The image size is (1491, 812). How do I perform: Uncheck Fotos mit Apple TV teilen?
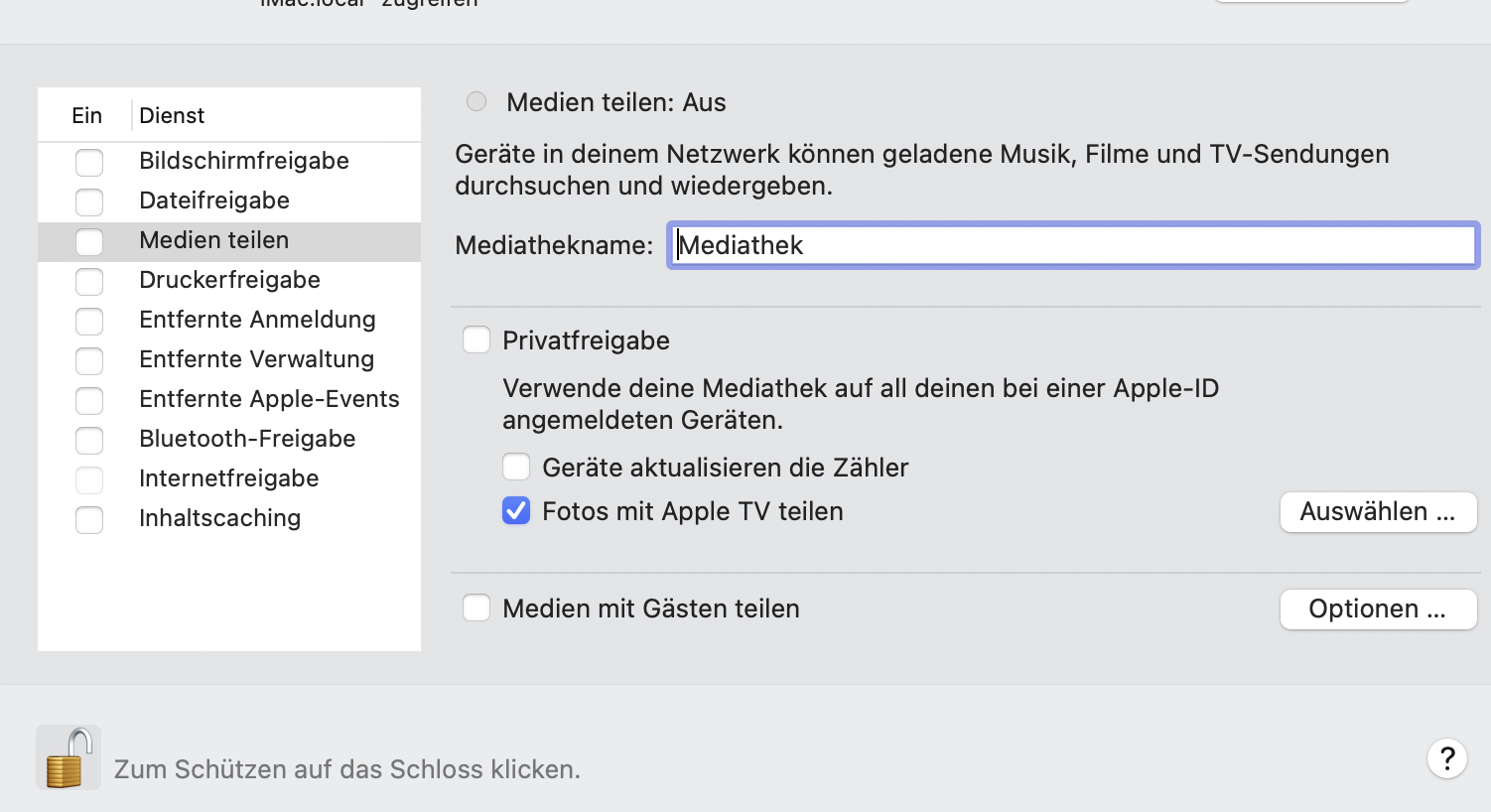tap(516, 511)
